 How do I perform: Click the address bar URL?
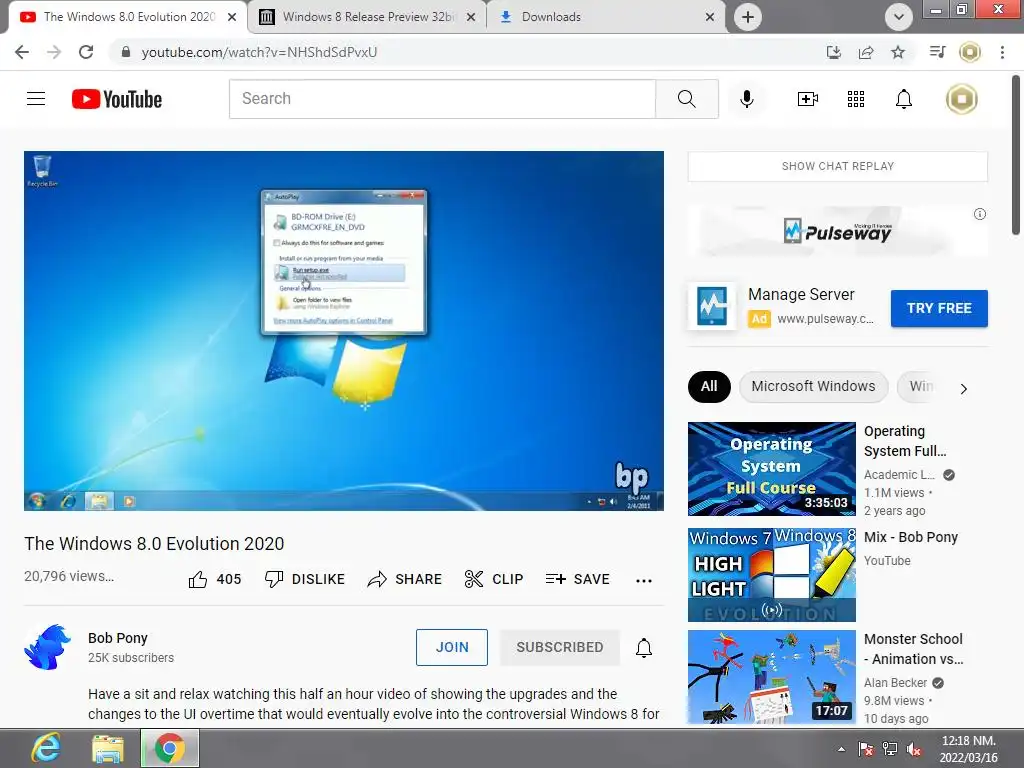(x=259, y=52)
